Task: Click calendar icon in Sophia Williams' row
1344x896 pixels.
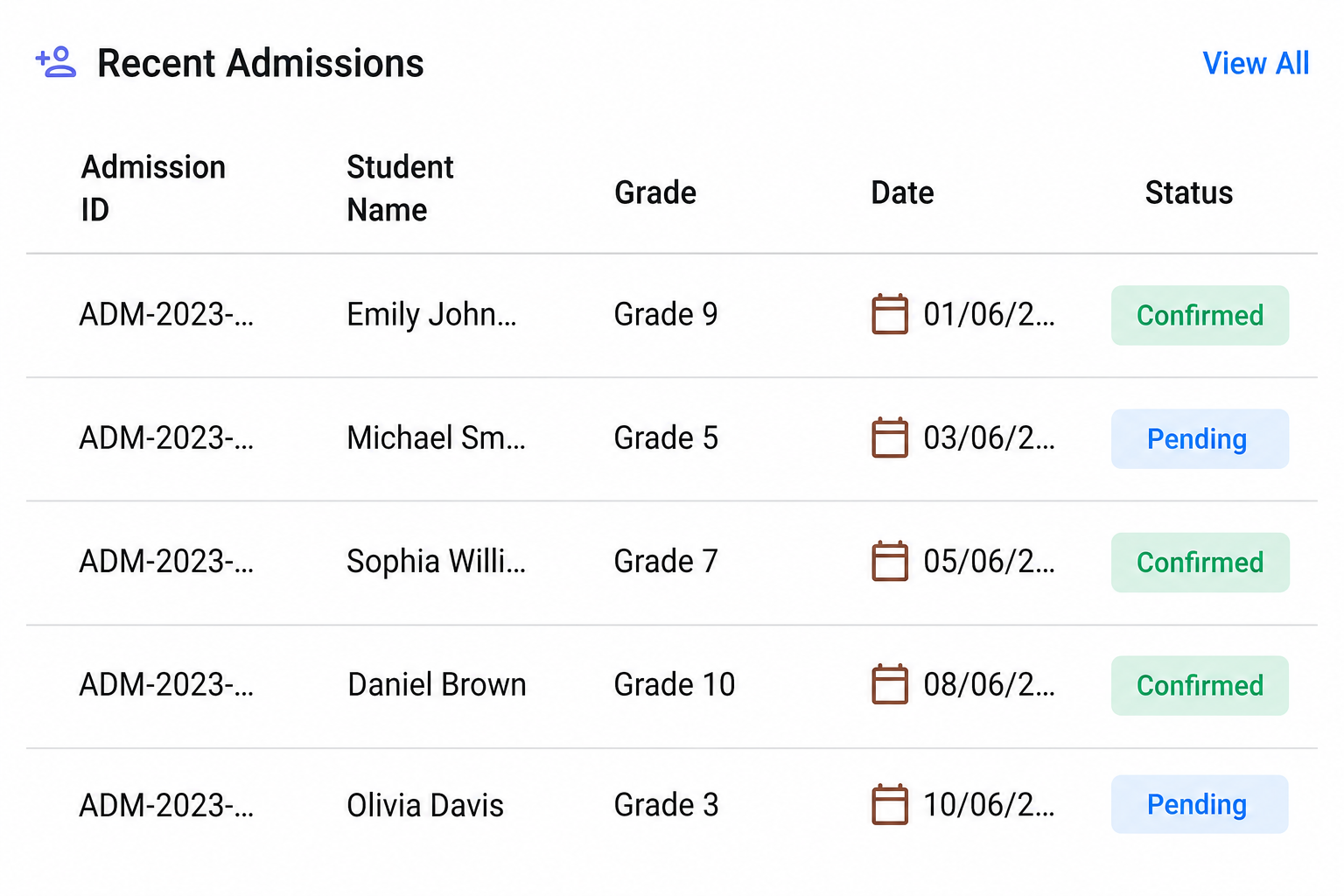Action: pos(890,561)
